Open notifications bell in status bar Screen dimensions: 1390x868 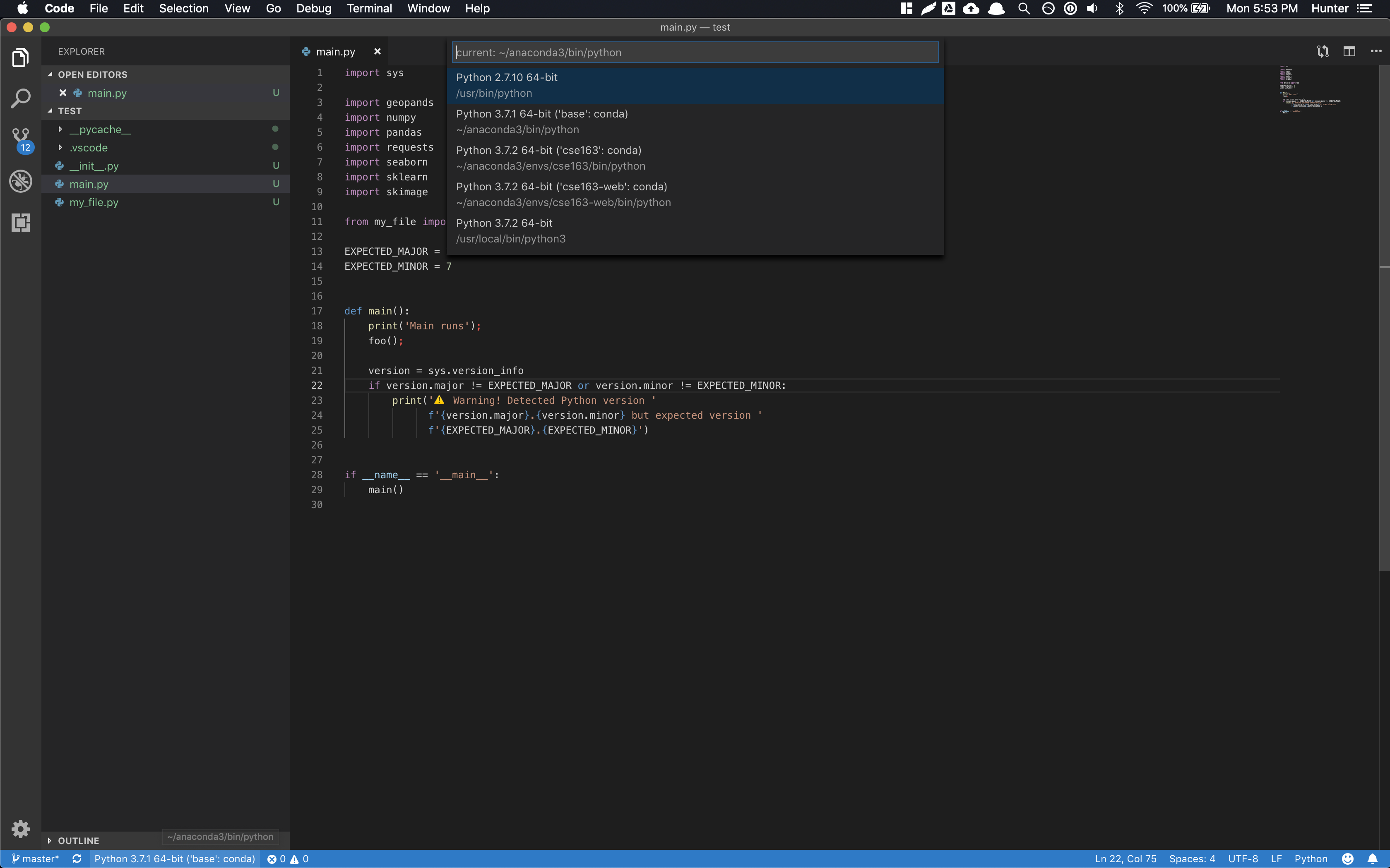[x=1372, y=859]
